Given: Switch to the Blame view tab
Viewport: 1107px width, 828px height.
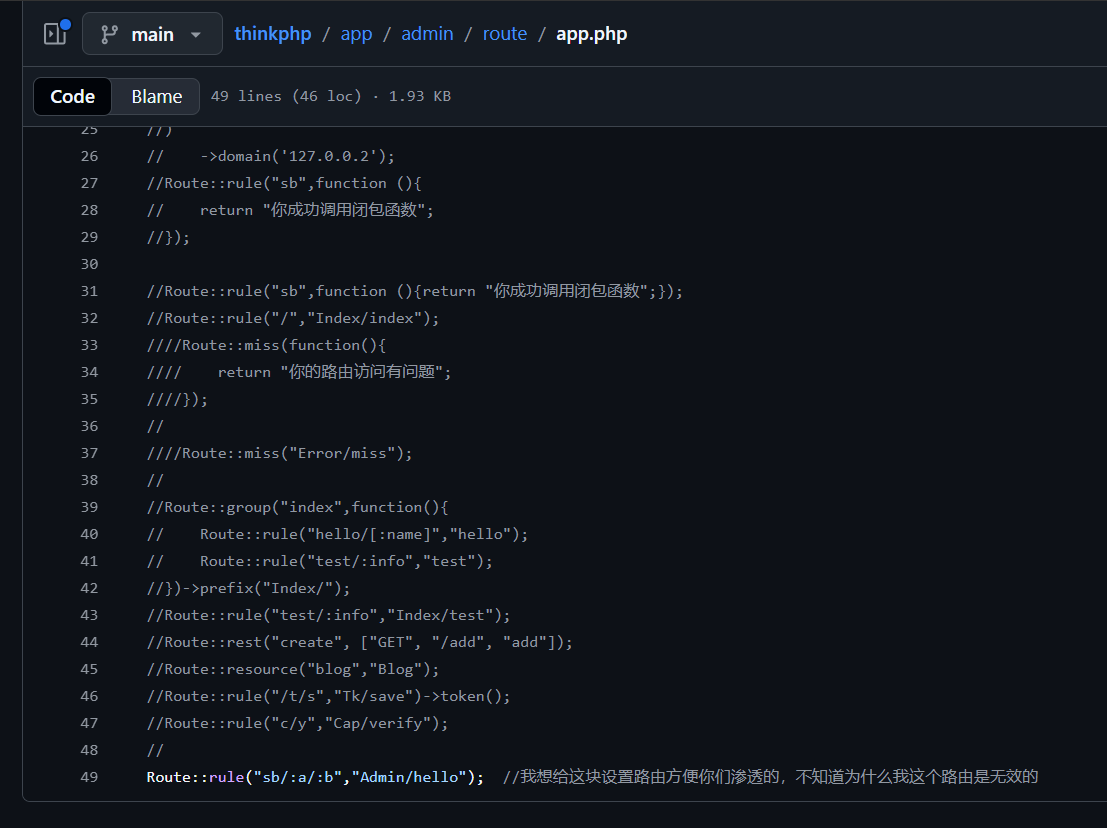Looking at the screenshot, I should (x=156, y=96).
